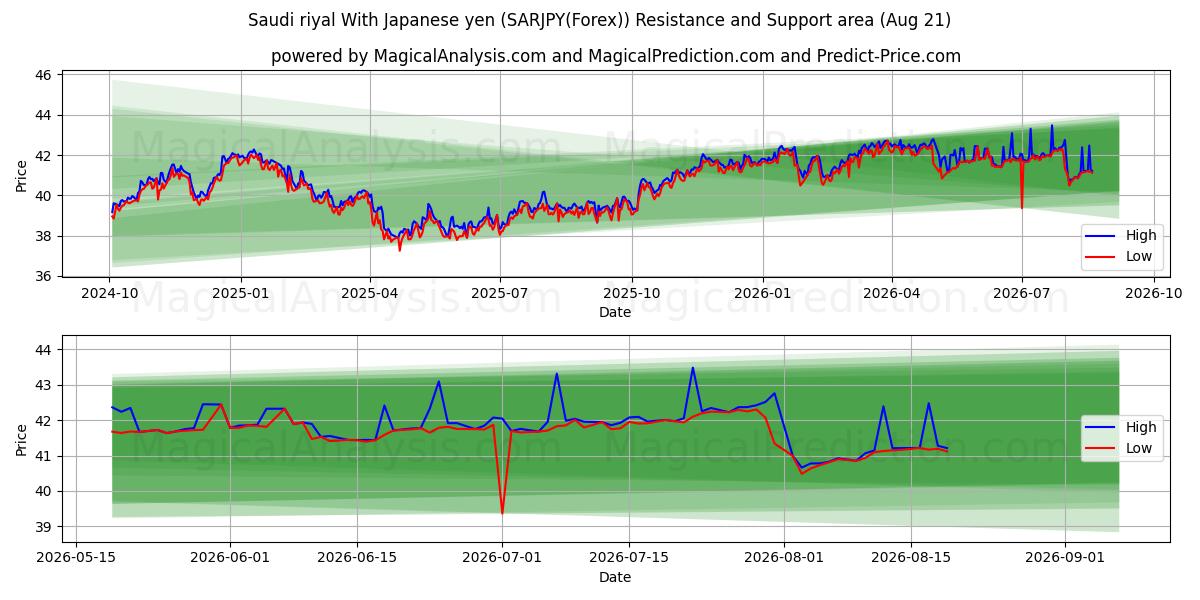Click the '2025-04' date tick label
The height and width of the screenshot is (600, 1200).
(370, 294)
